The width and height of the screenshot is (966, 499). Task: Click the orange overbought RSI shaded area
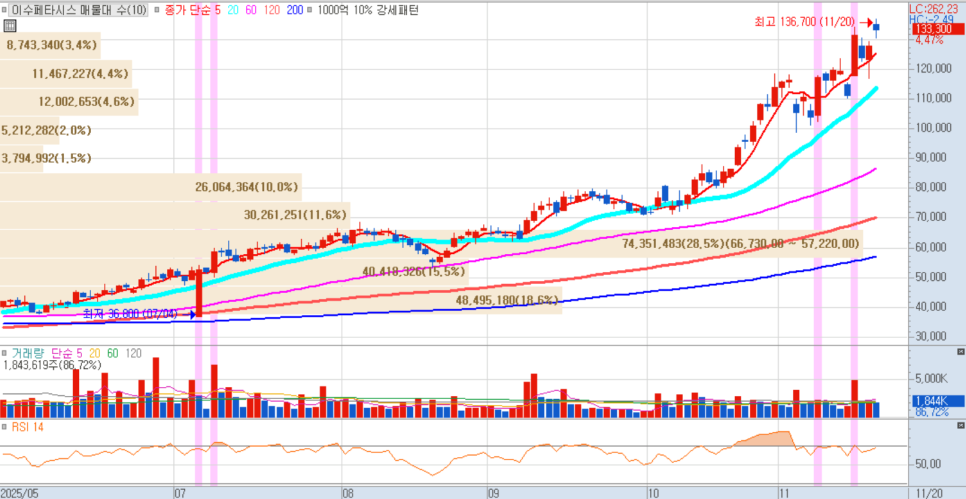(x=764, y=439)
